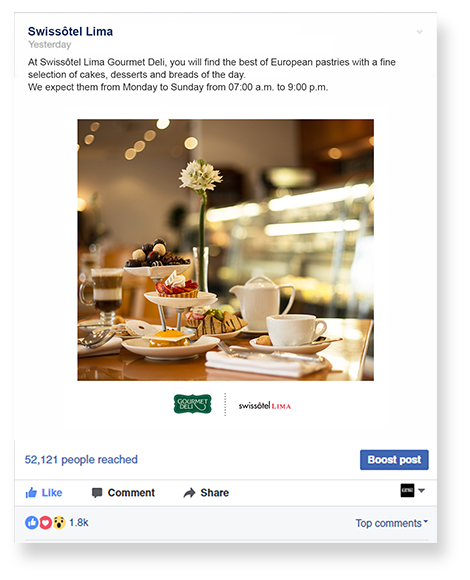470x580 pixels.
Task: Open the post options chevron menu
Action: (419, 32)
